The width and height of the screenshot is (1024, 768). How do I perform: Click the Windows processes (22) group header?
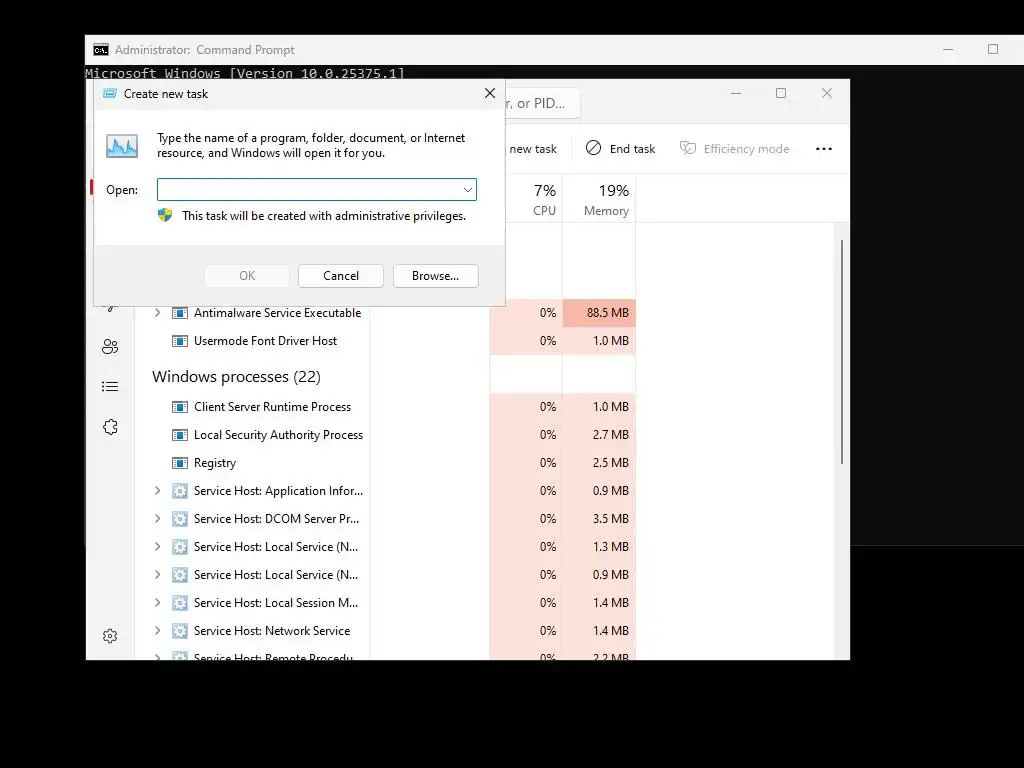click(x=236, y=377)
